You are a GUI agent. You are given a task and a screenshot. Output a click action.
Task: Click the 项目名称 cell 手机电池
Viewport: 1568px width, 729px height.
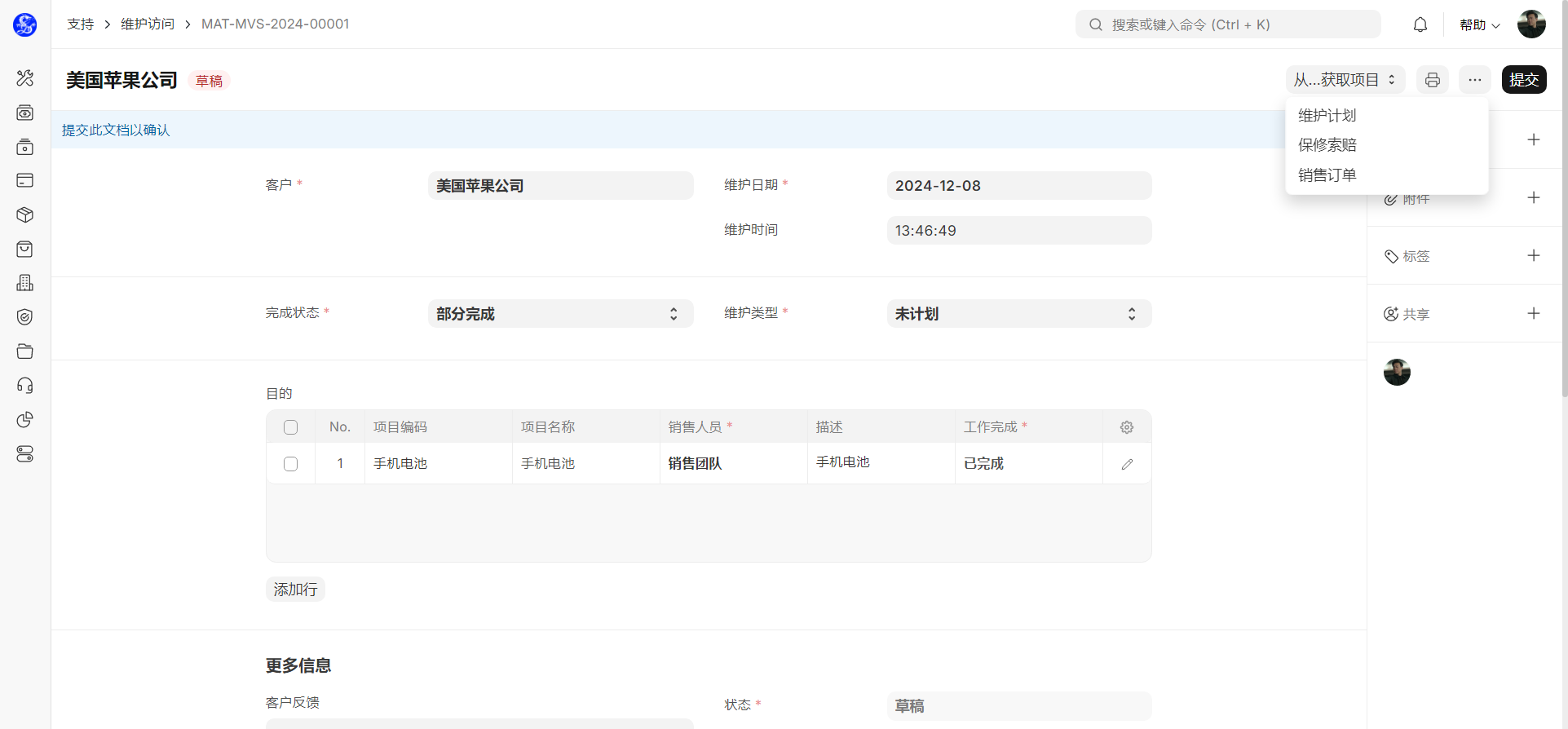586,464
